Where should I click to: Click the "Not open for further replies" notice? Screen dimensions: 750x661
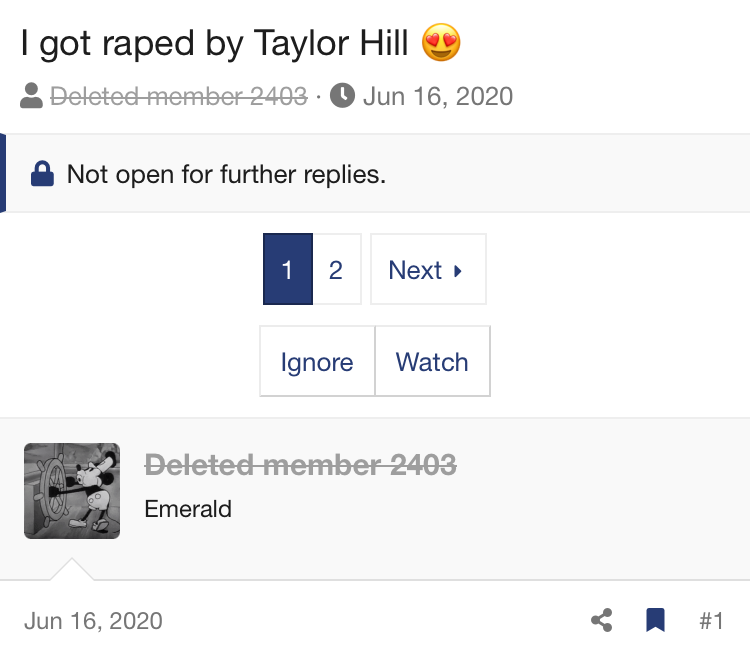pos(226,174)
